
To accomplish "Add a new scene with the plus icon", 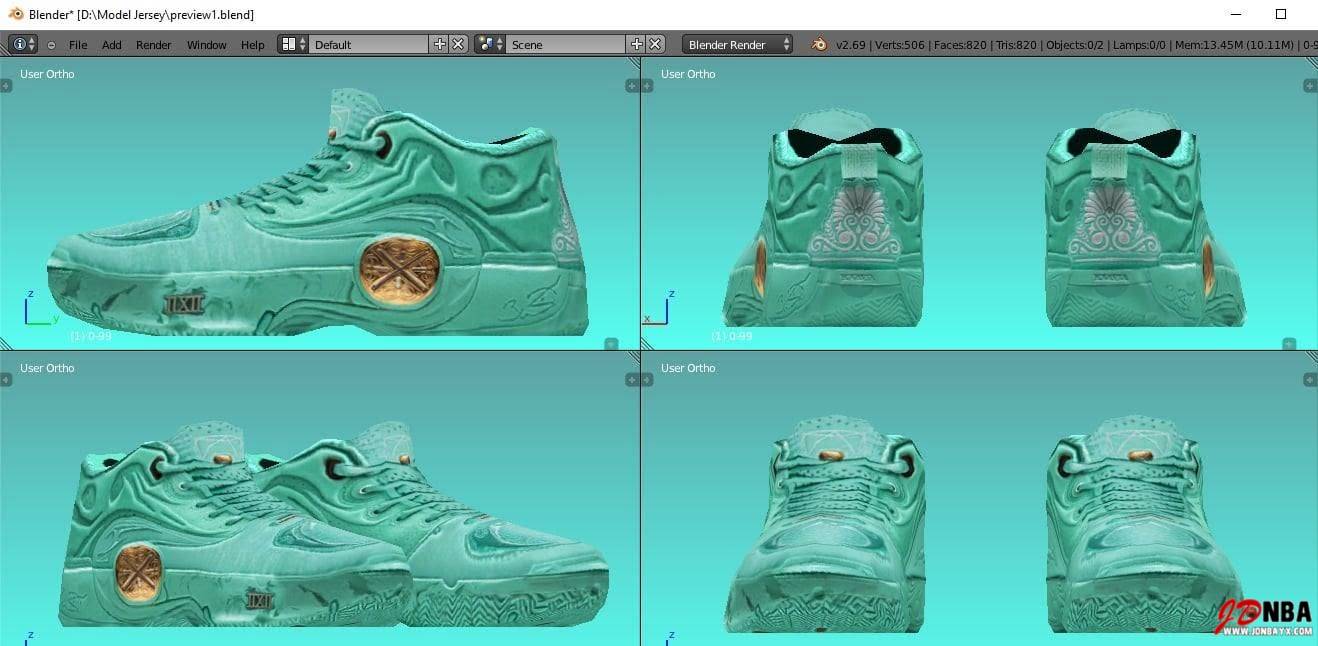I will 636,44.
